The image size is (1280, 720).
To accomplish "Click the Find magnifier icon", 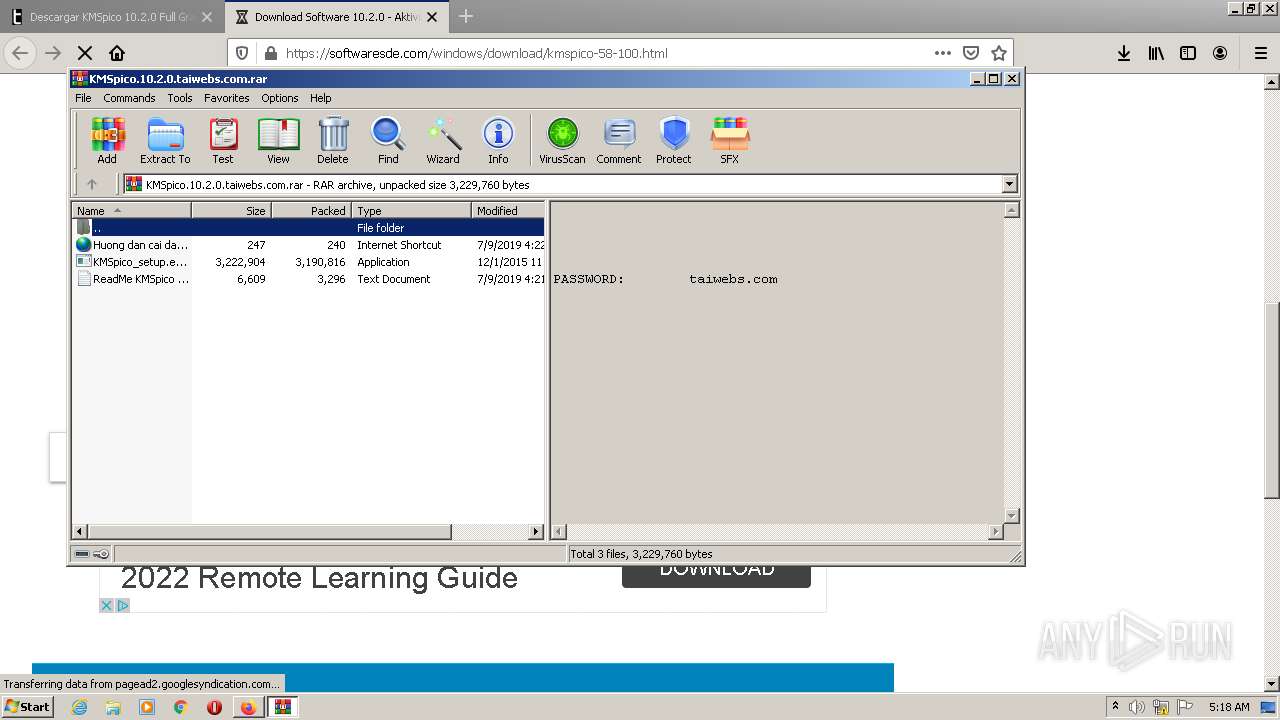I will (388, 140).
